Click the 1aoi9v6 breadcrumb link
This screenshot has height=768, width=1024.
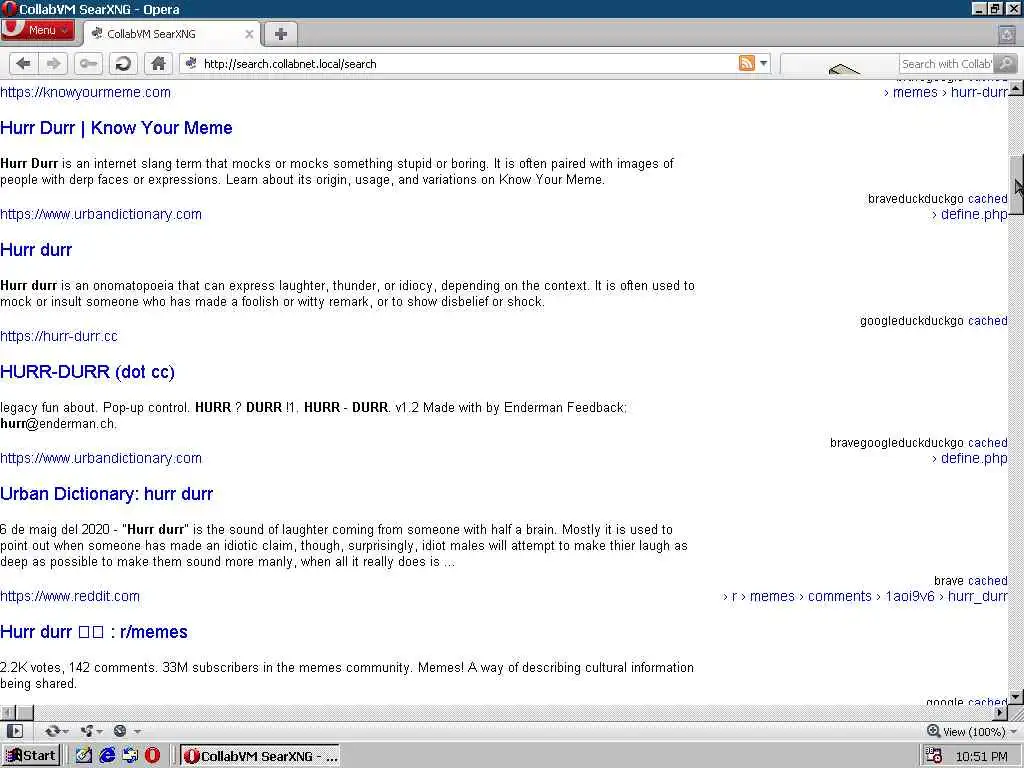coord(910,596)
